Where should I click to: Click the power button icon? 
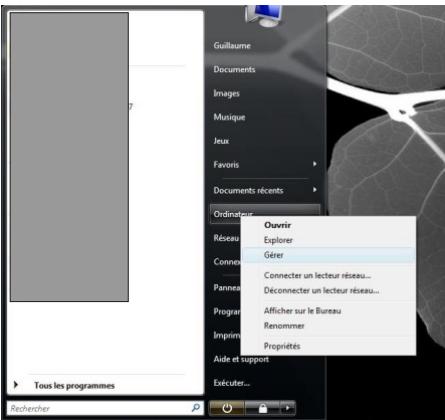pos(227,408)
